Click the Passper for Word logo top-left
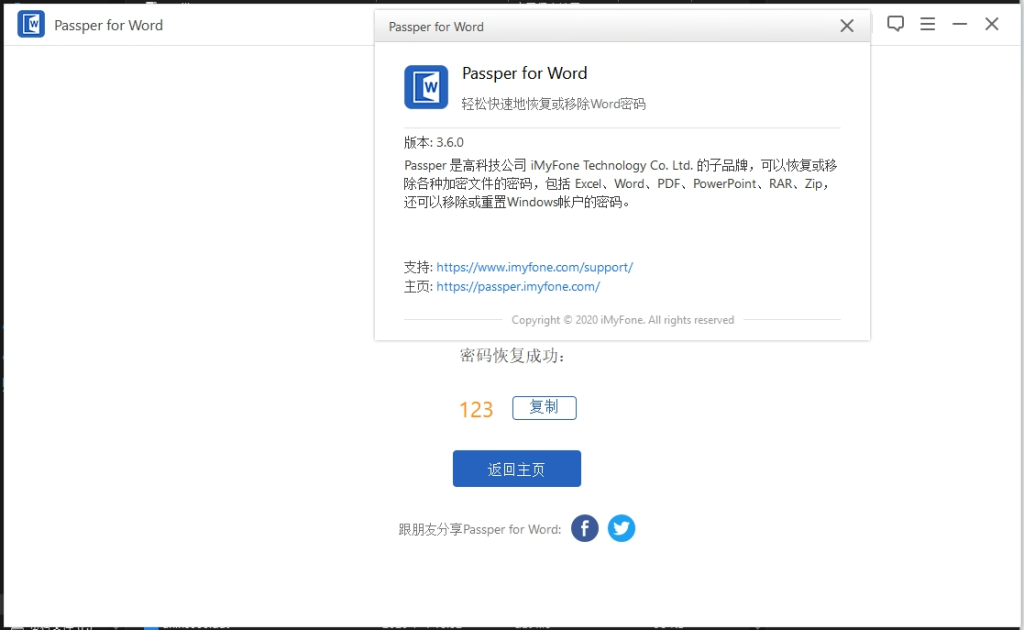The height and width of the screenshot is (630, 1024). pyautogui.click(x=31, y=24)
